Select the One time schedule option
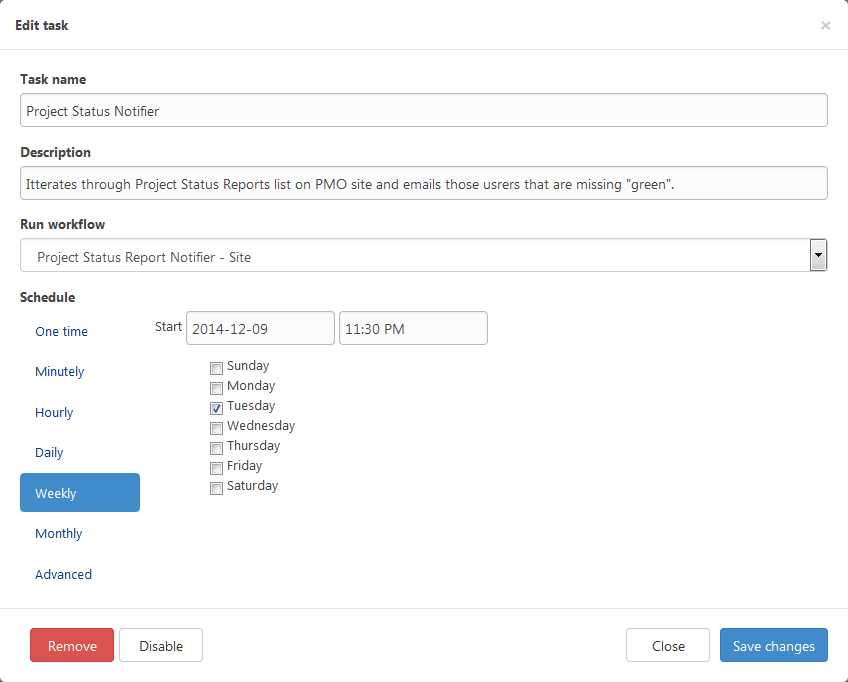848x682 pixels. click(61, 332)
